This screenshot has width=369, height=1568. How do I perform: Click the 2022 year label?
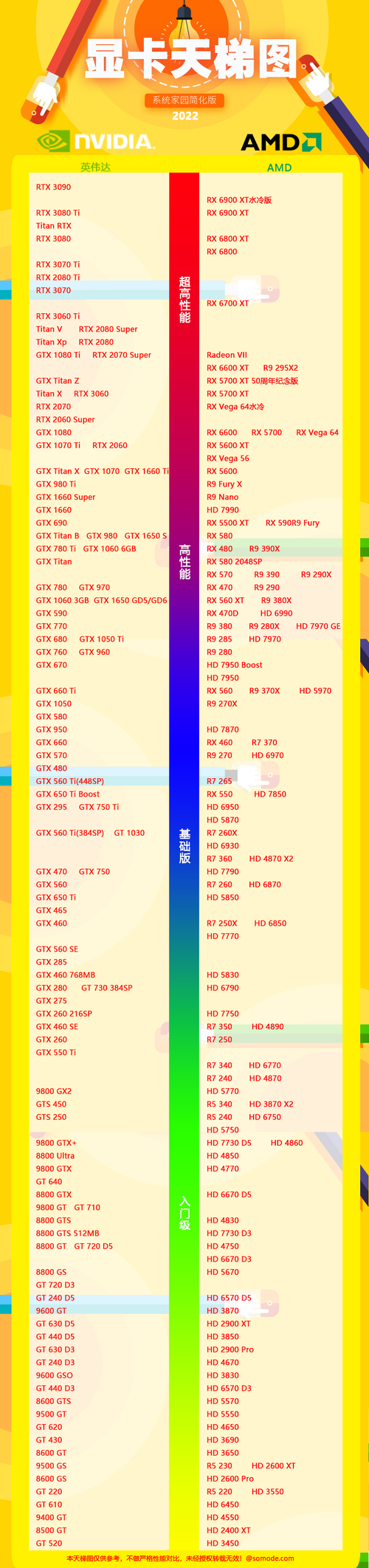[x=185, y=116]
